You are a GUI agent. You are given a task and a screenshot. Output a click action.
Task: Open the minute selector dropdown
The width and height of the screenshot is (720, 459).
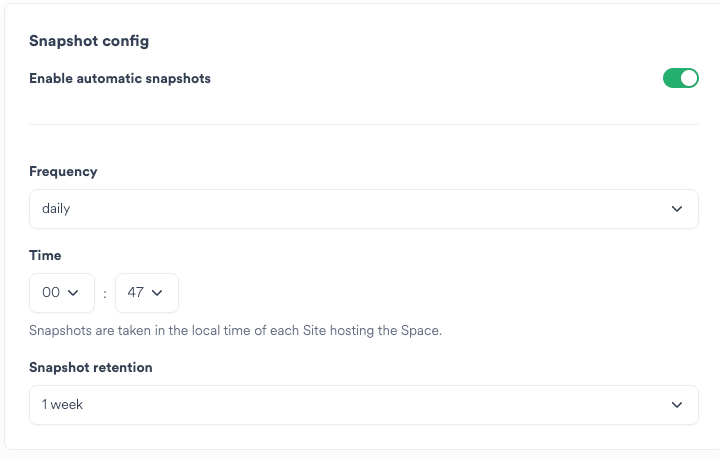coord(147,293)
